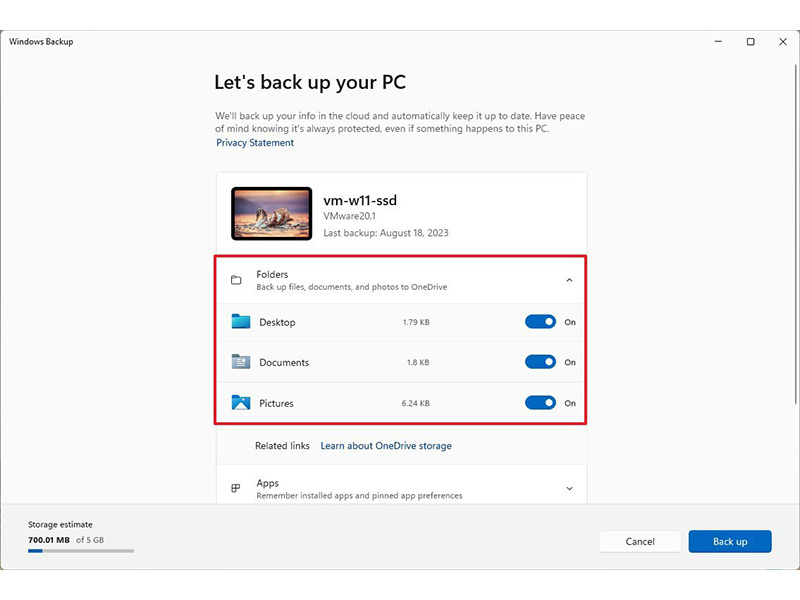Click the Desktop folder label
800x600 pixels.
click(x=277, y=322)
